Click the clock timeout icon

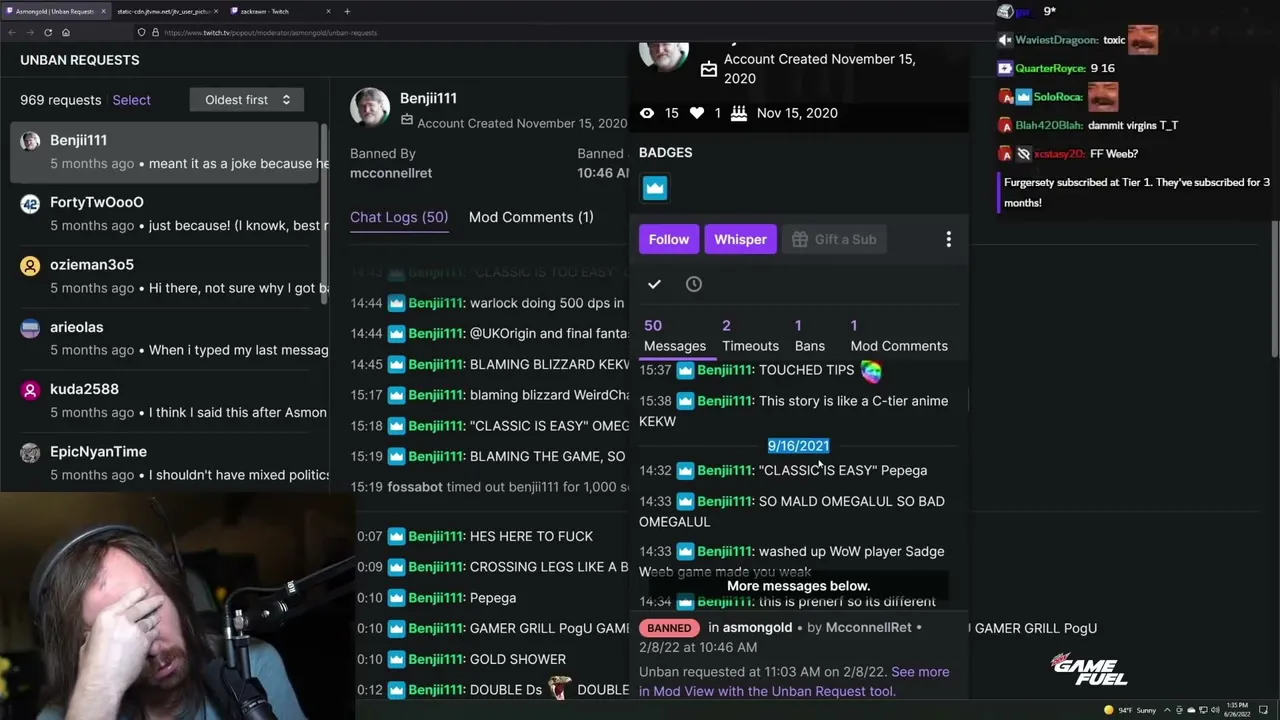694,284
